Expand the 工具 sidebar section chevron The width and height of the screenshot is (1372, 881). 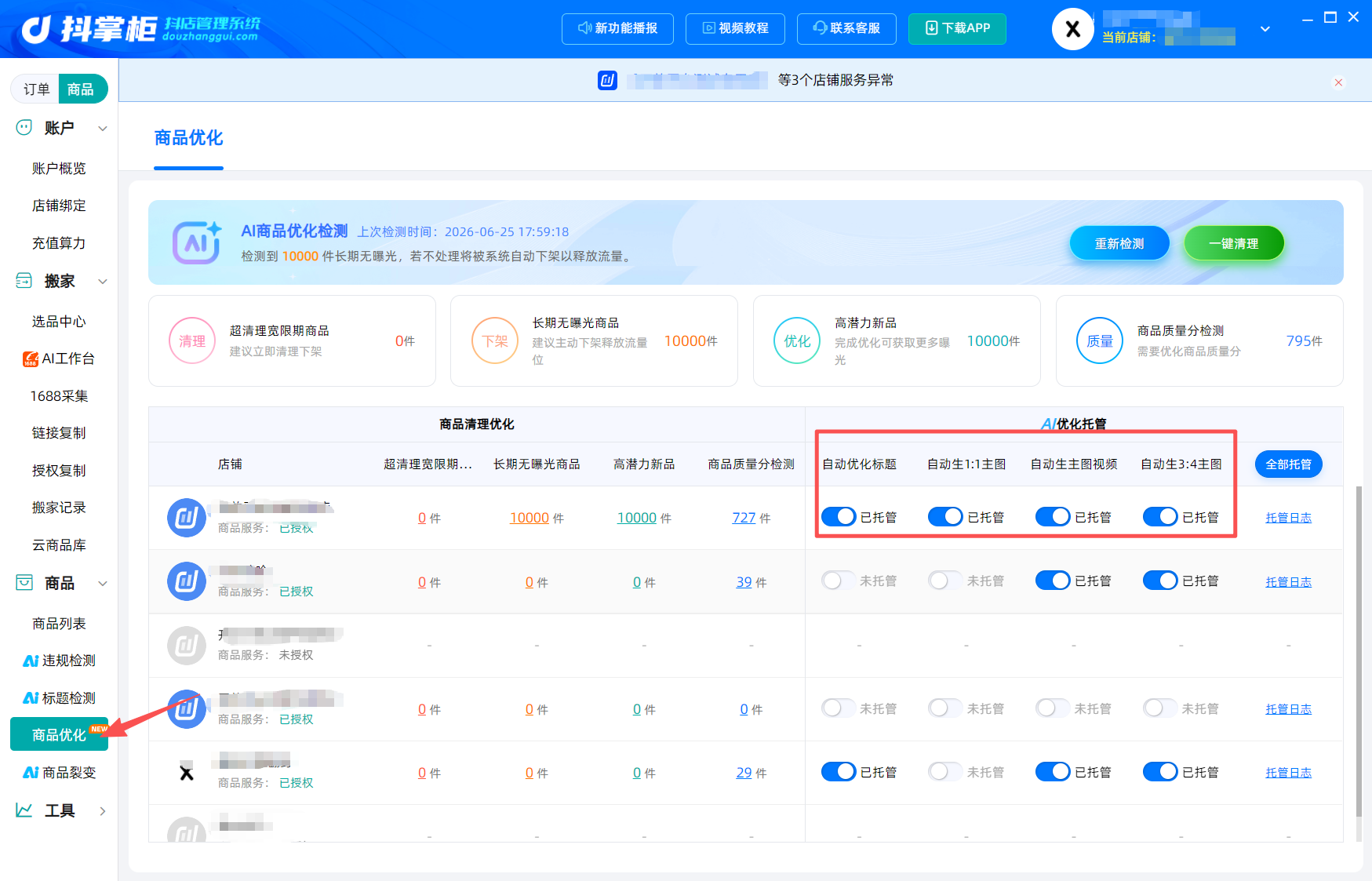[x=102, y=810]
